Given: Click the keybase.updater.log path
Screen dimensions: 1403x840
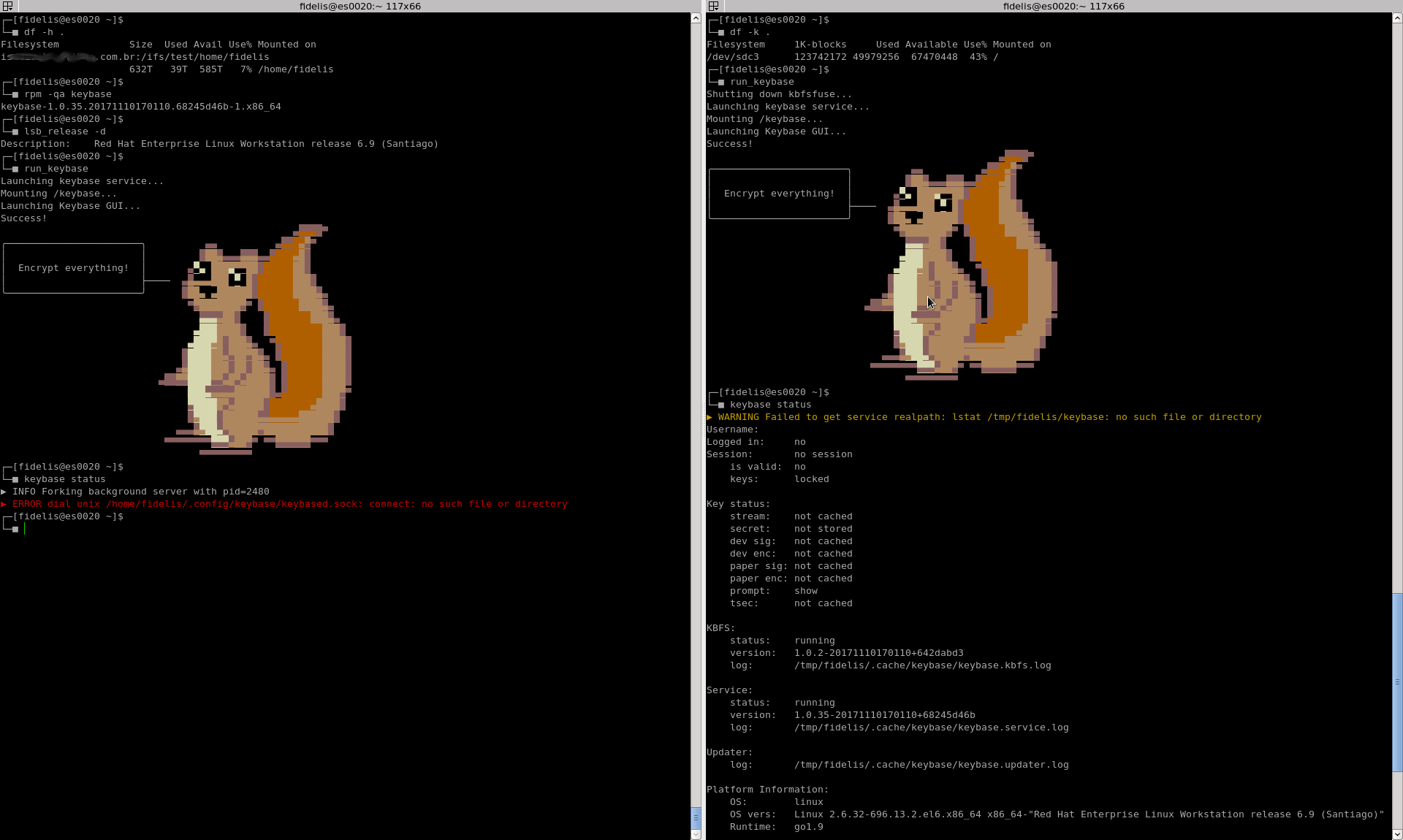Looking at the screenshot, I should 932,765.
